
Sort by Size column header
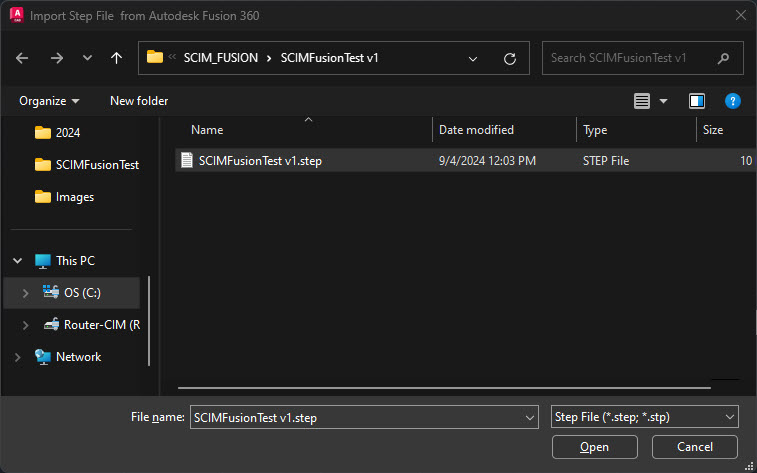(713, 130)
